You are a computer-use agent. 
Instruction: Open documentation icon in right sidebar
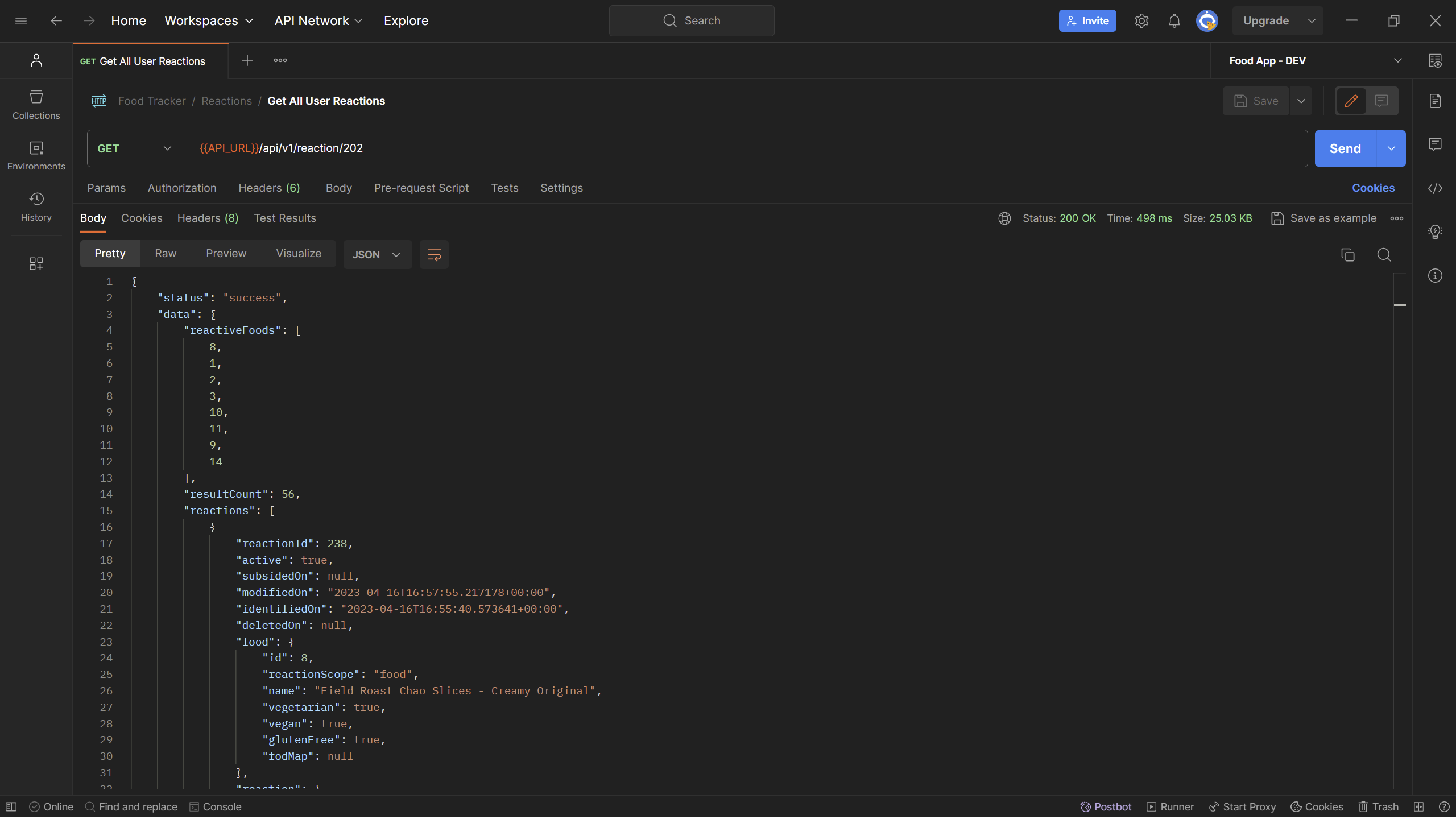pyautogui.click(x=1435, y=101)
